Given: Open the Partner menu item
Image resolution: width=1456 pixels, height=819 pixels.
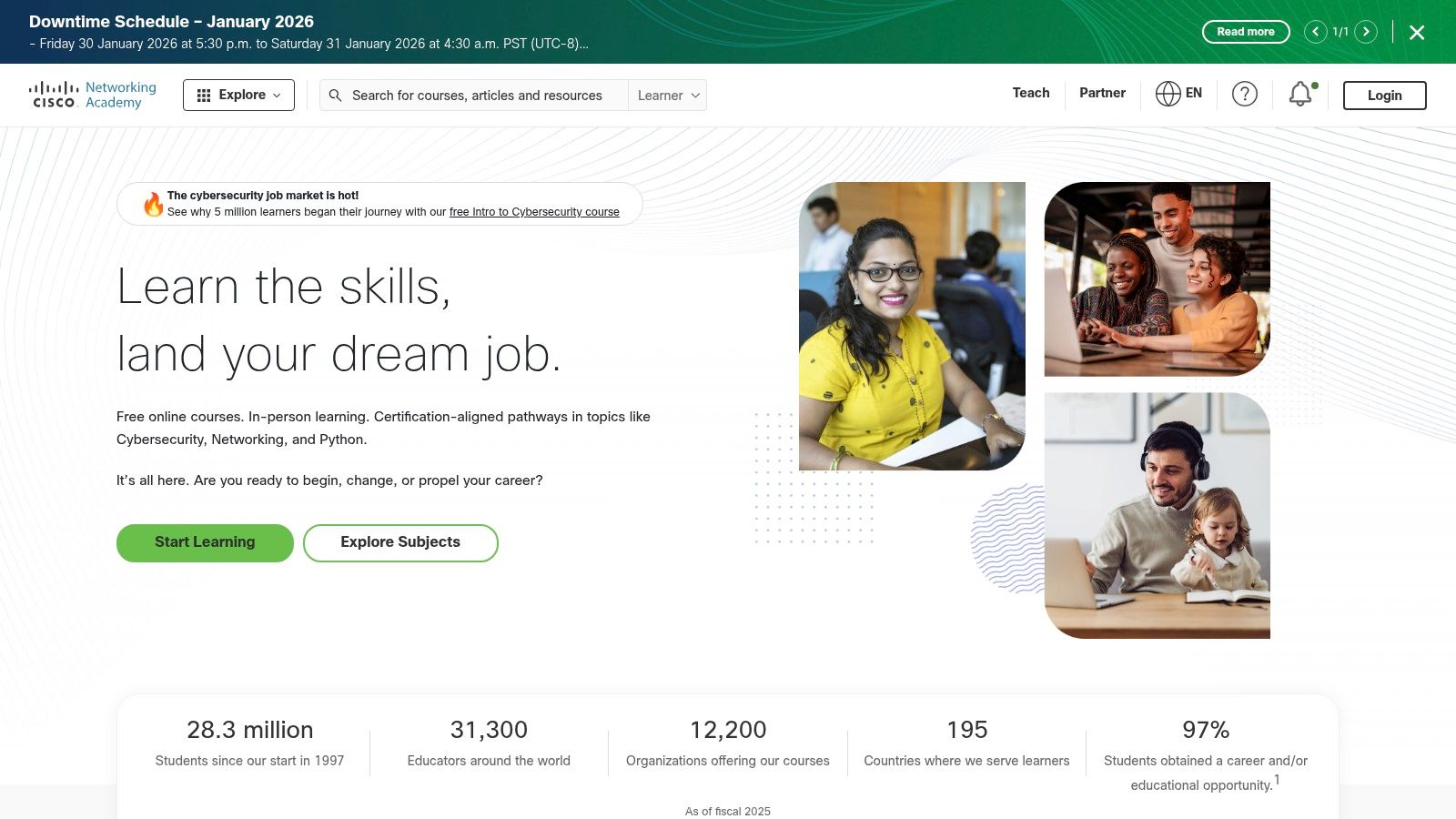Looking at the screenshot, I should tap(1102, 93).
